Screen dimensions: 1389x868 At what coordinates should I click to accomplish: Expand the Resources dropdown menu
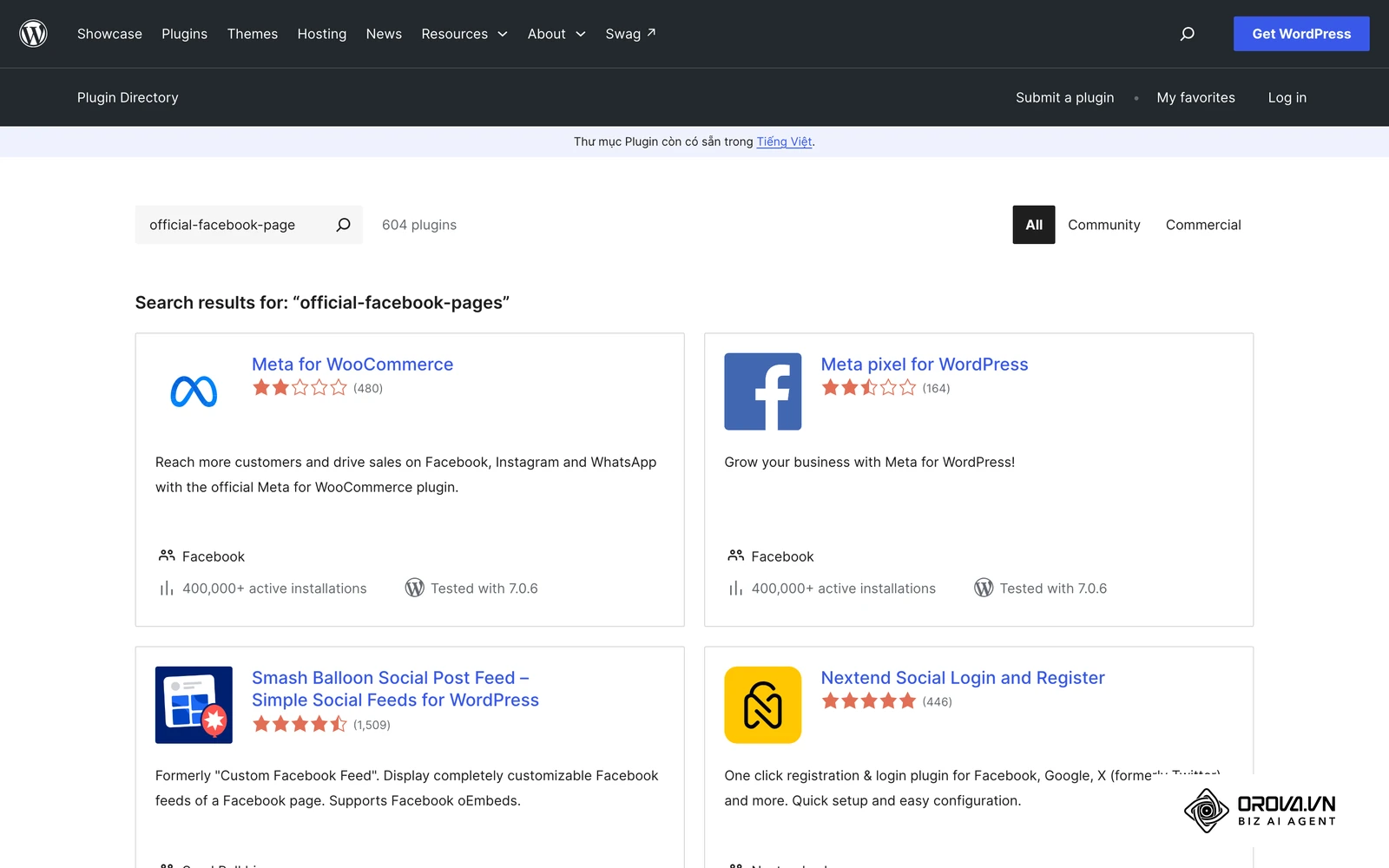coord(464,34)
